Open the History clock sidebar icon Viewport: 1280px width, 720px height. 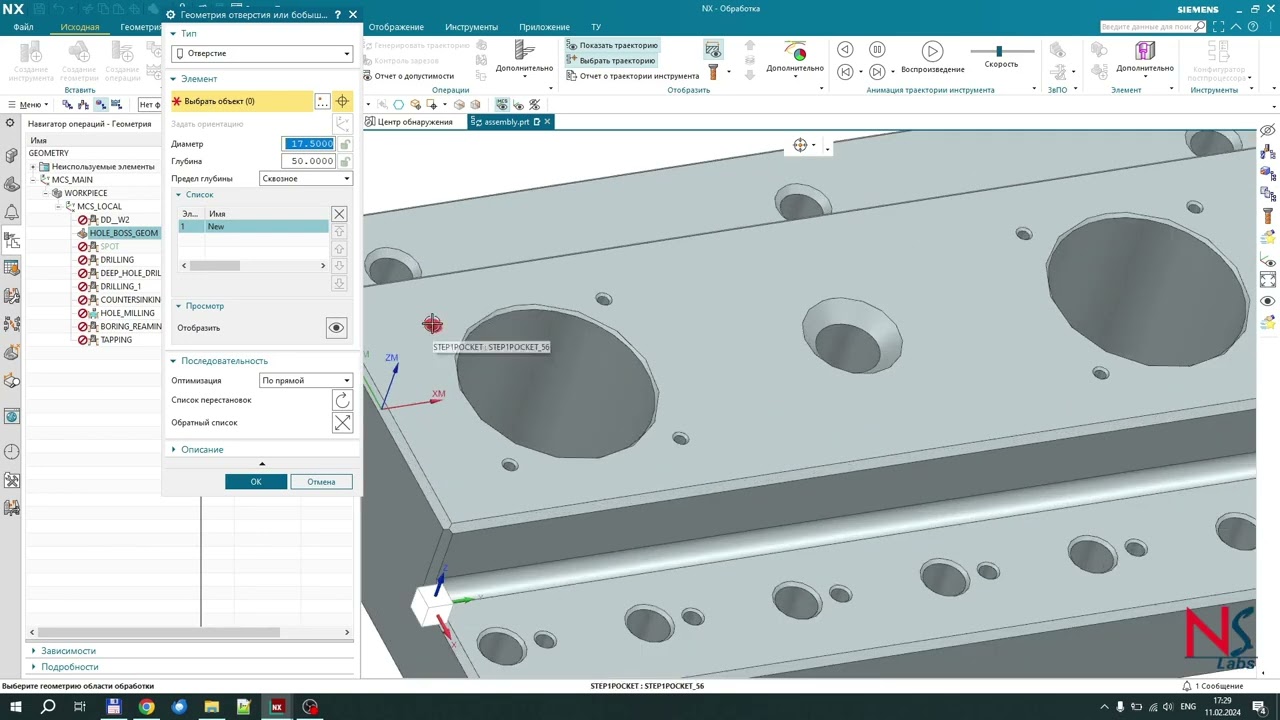[x=12, y=452]
